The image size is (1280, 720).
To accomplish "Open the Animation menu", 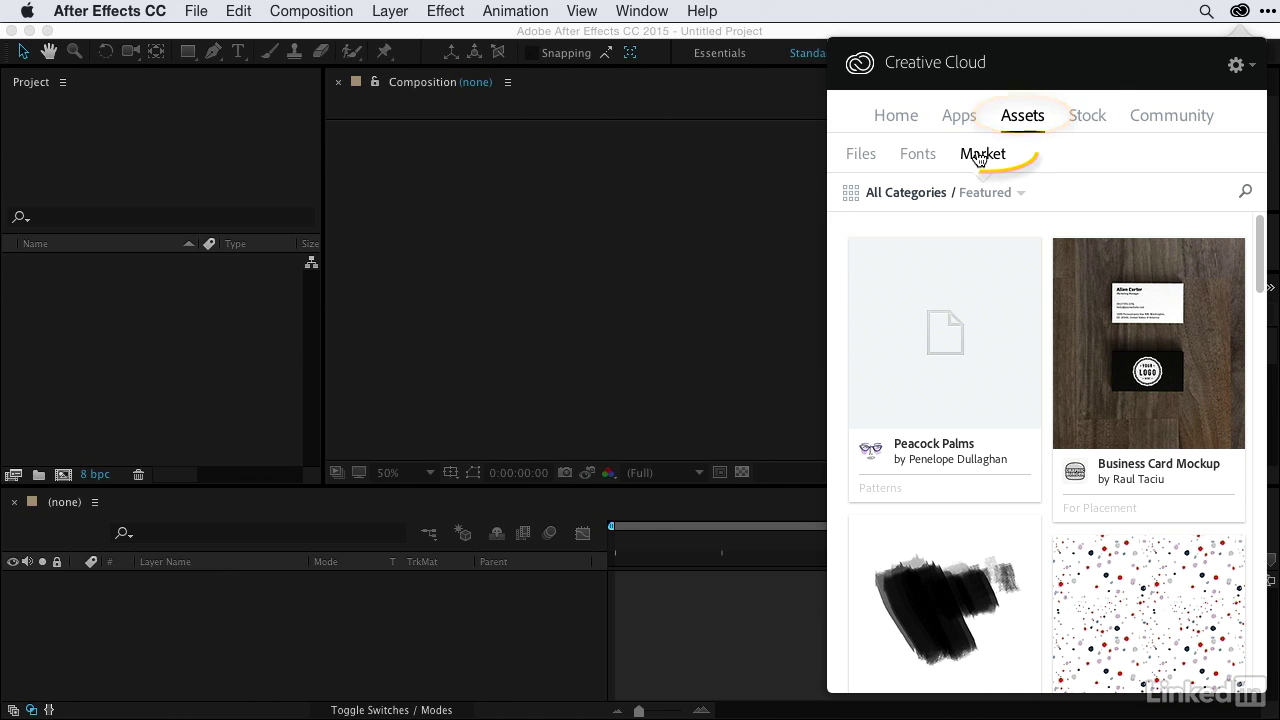I will [x=515, y=11].
